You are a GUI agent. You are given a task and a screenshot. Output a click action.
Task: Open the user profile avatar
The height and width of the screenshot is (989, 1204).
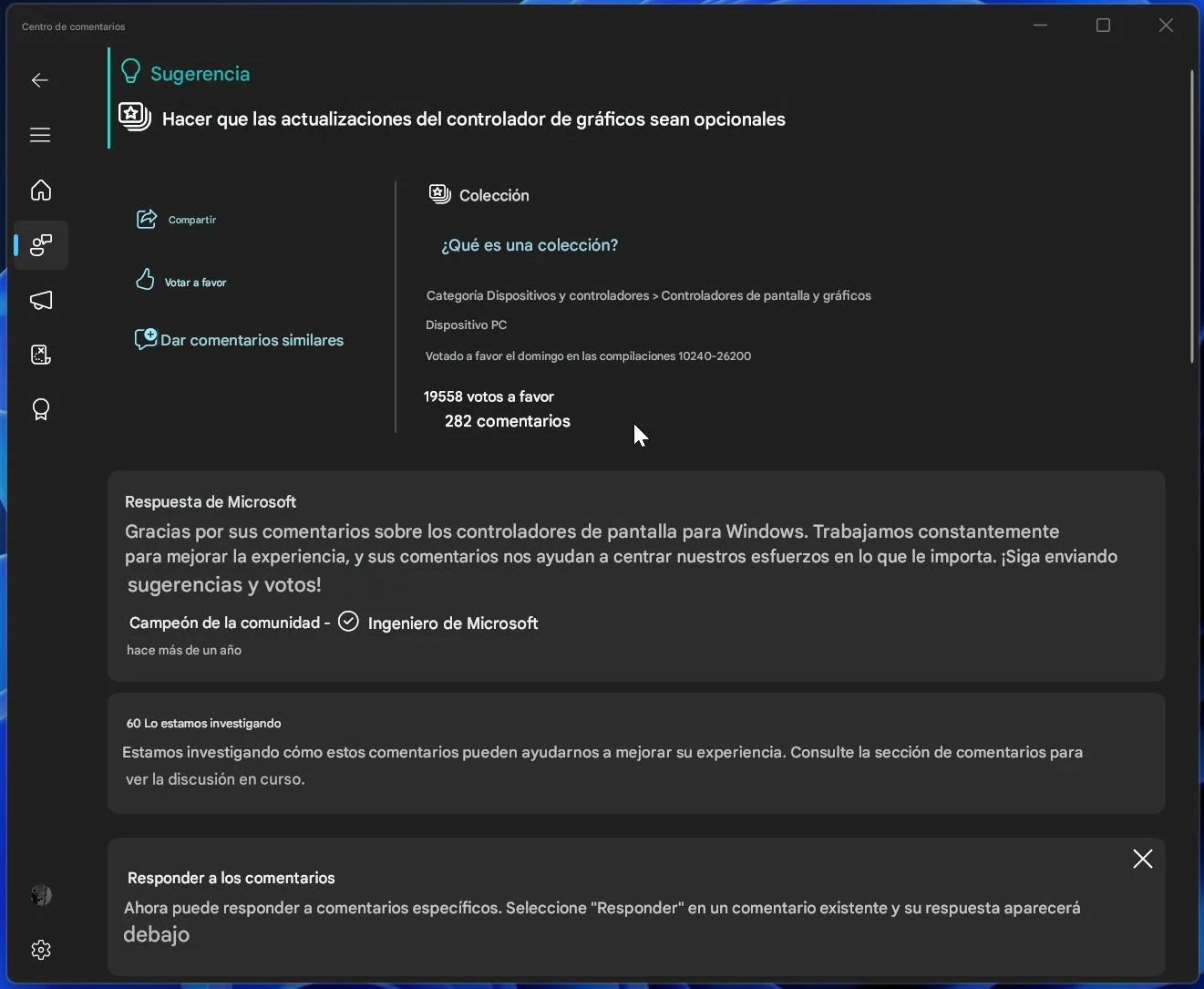click(x=41, y=895)
